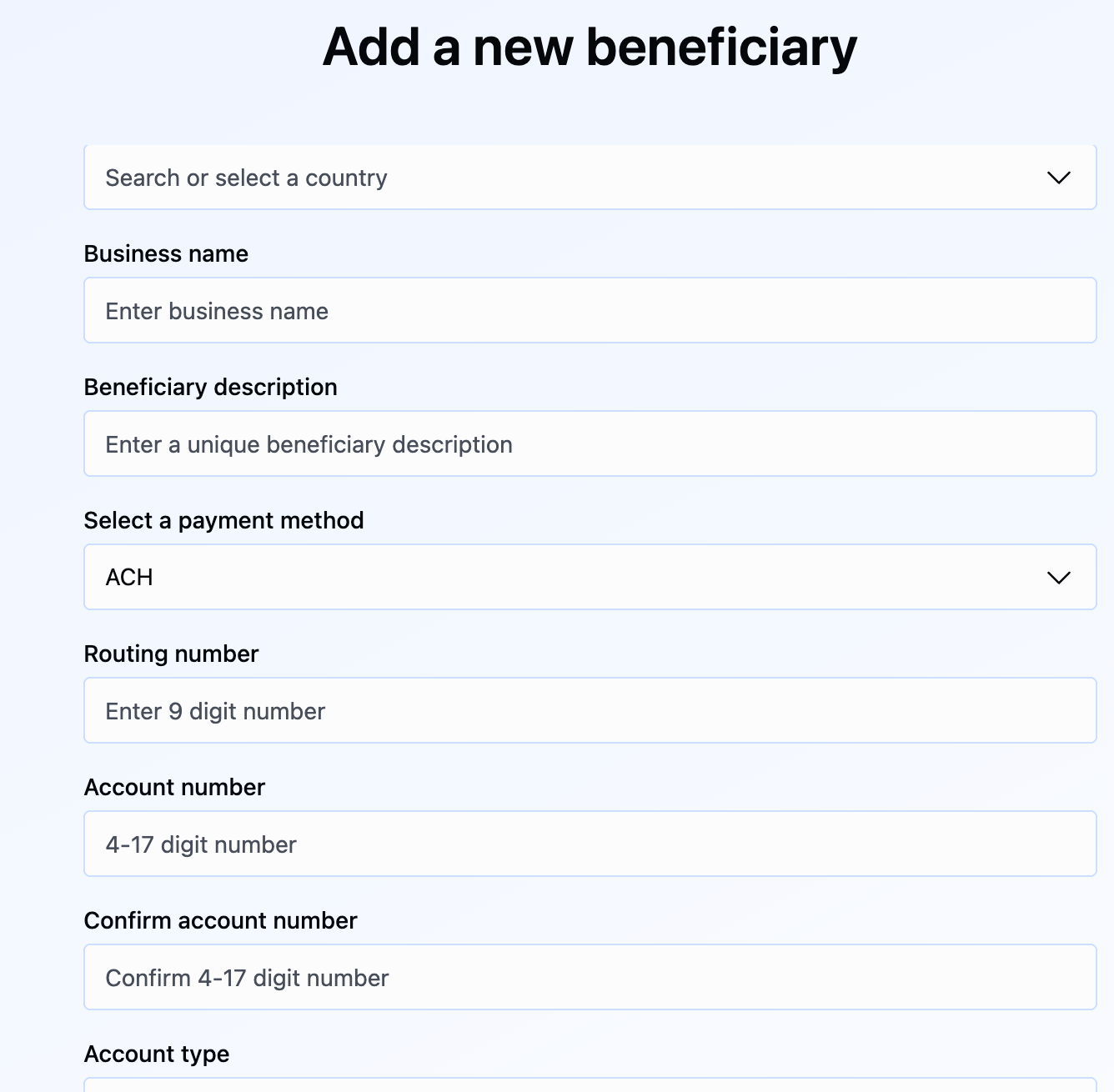Click the 'Beneficiary description' label
Viewport: 1114px width, 1092px height.
tap(210, 387)
